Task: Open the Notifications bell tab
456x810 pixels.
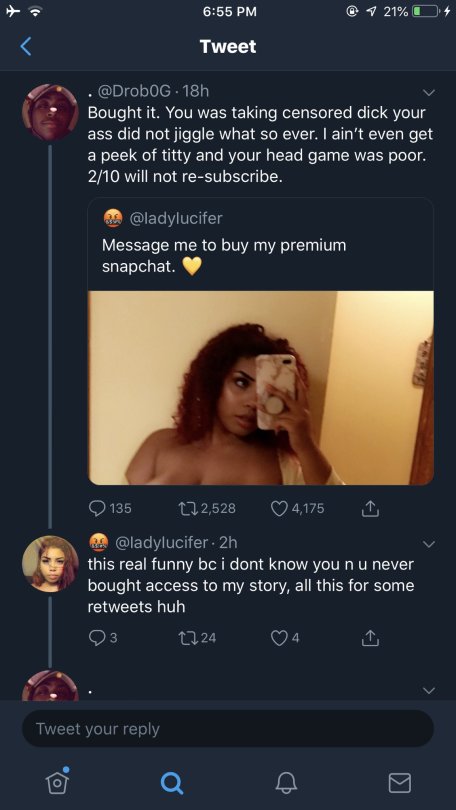Action: pos(286,783)
